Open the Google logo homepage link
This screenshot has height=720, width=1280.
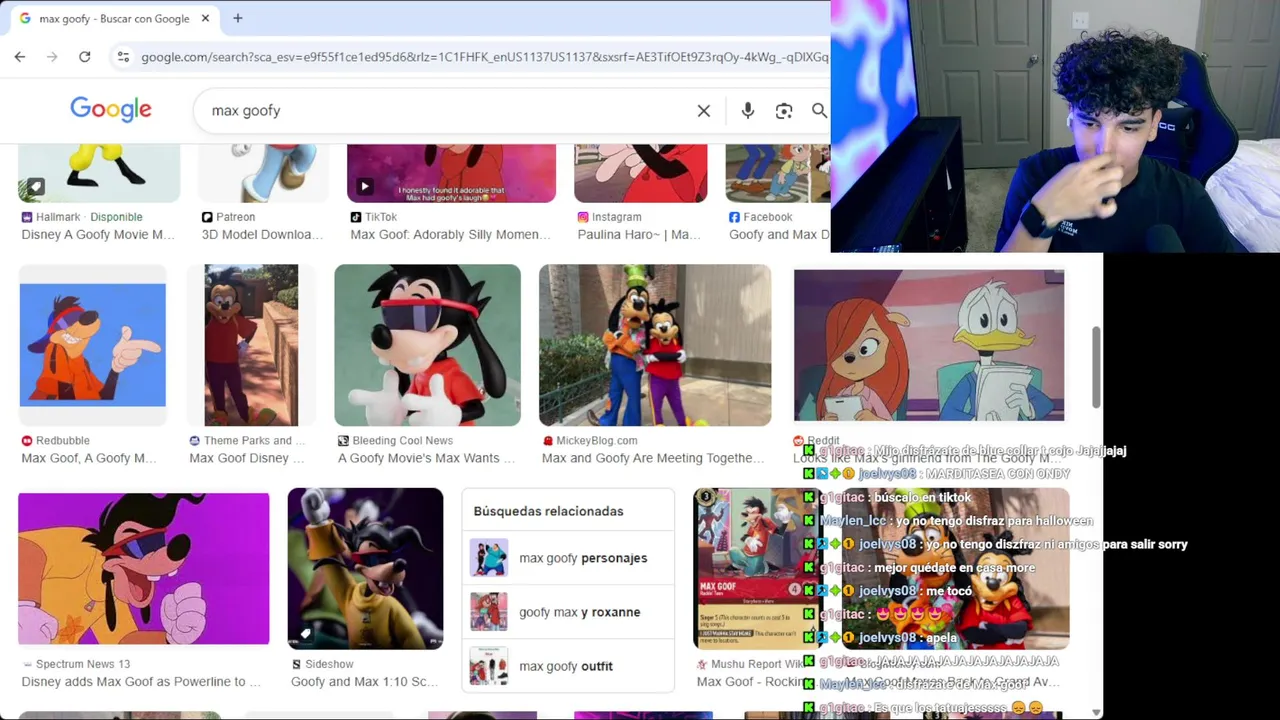point(111,110)
